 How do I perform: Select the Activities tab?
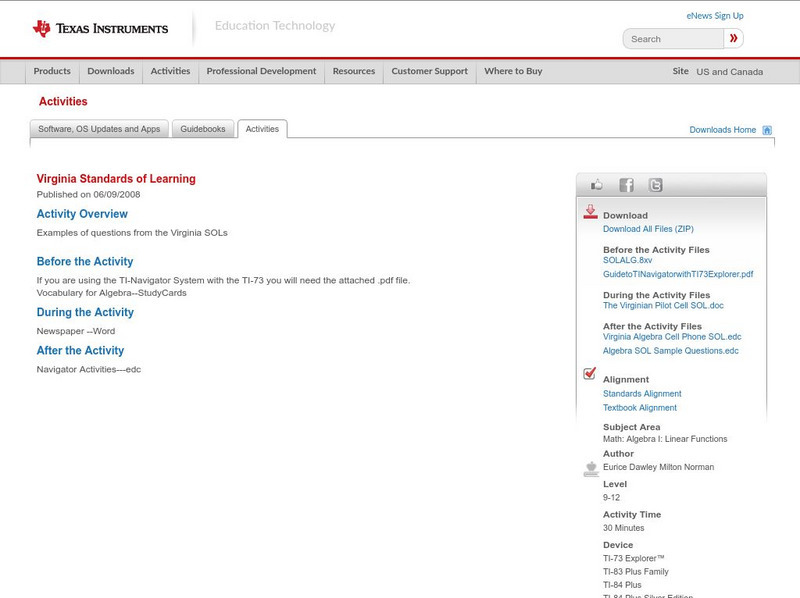(x=262, y=128)
